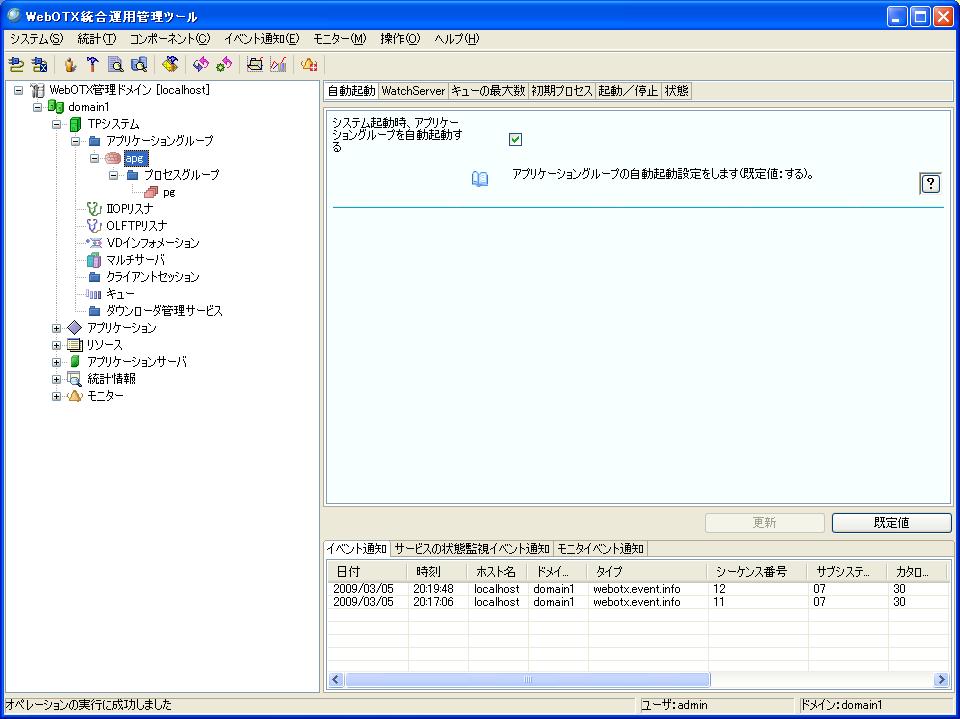Toggle the auto-start application group checkbox

coord(516,139)
